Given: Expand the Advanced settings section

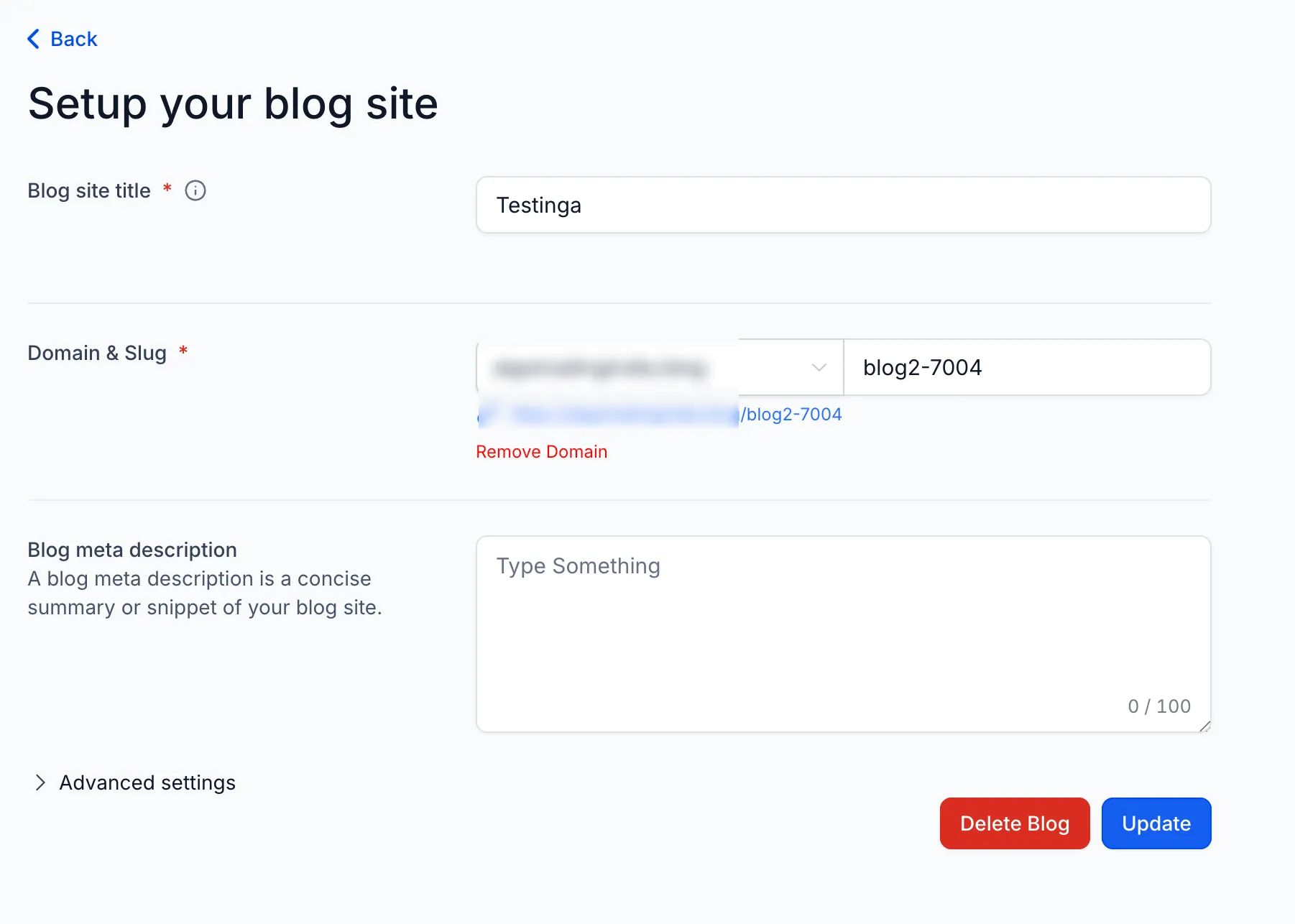Looking at the screenshot, I should tap(147, 782).
